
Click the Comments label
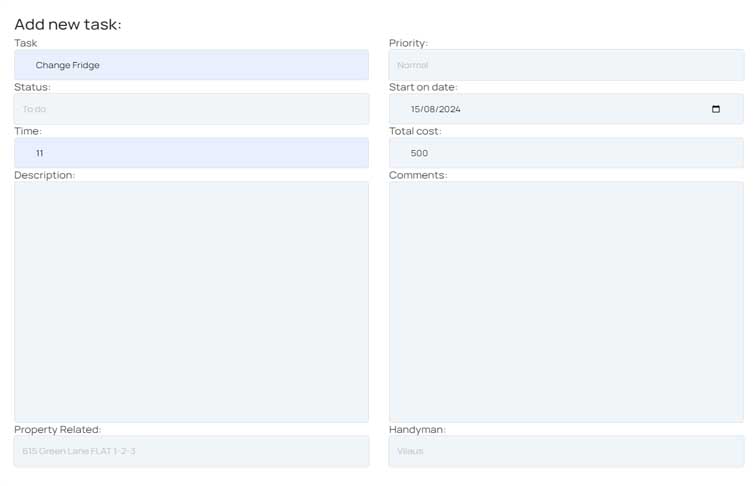click(418, 175)
